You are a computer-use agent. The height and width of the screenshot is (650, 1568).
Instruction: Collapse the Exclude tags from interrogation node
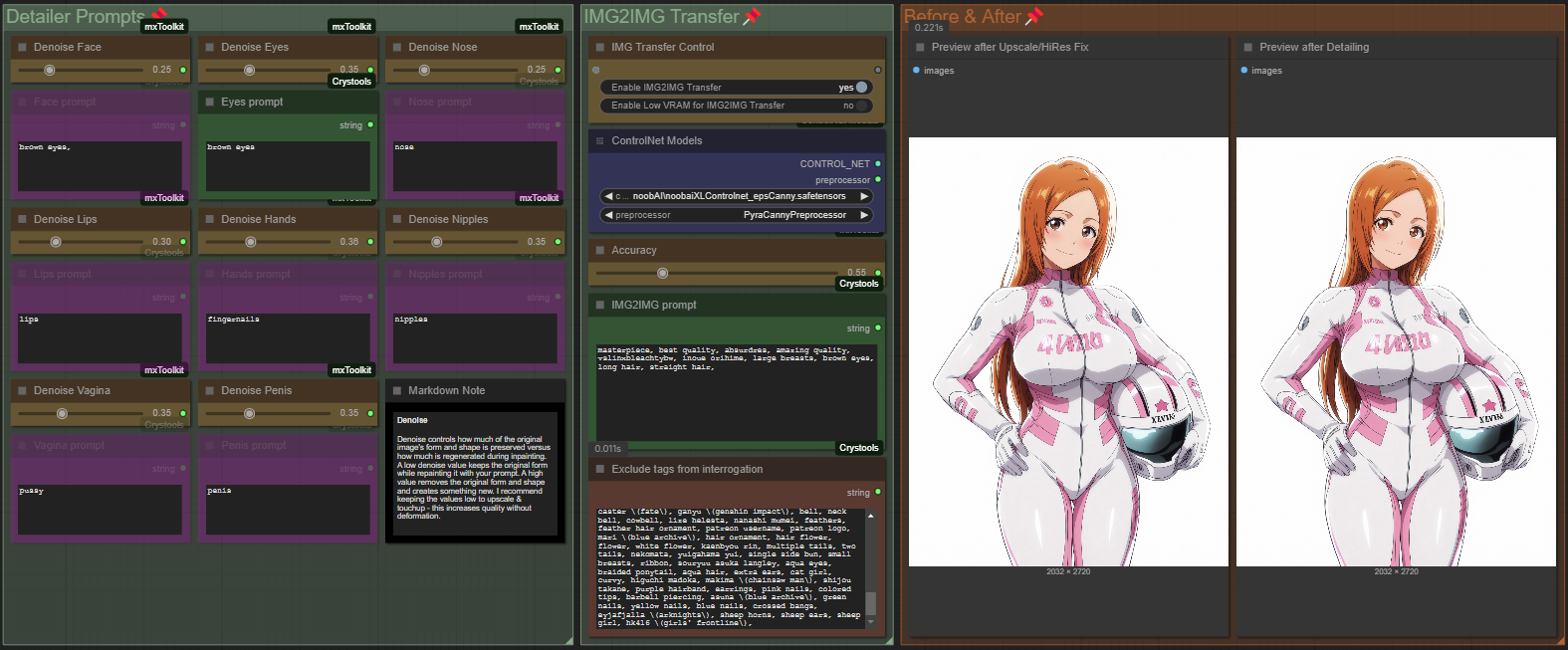pos(600,469)
